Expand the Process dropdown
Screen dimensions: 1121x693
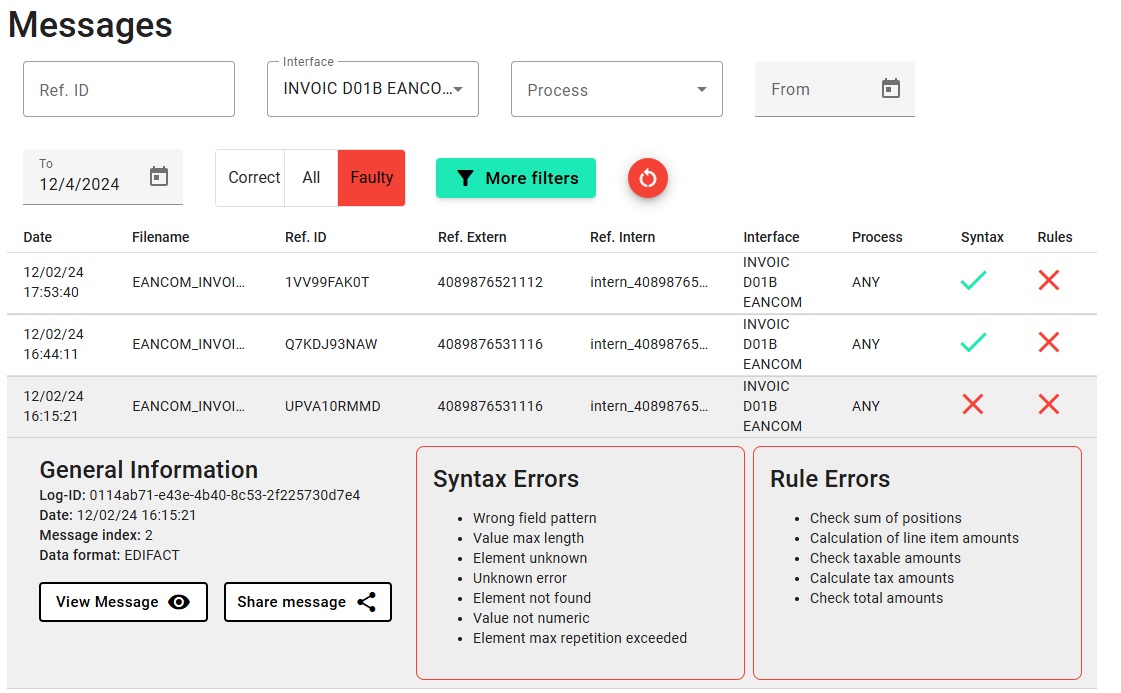coord(616,89)
